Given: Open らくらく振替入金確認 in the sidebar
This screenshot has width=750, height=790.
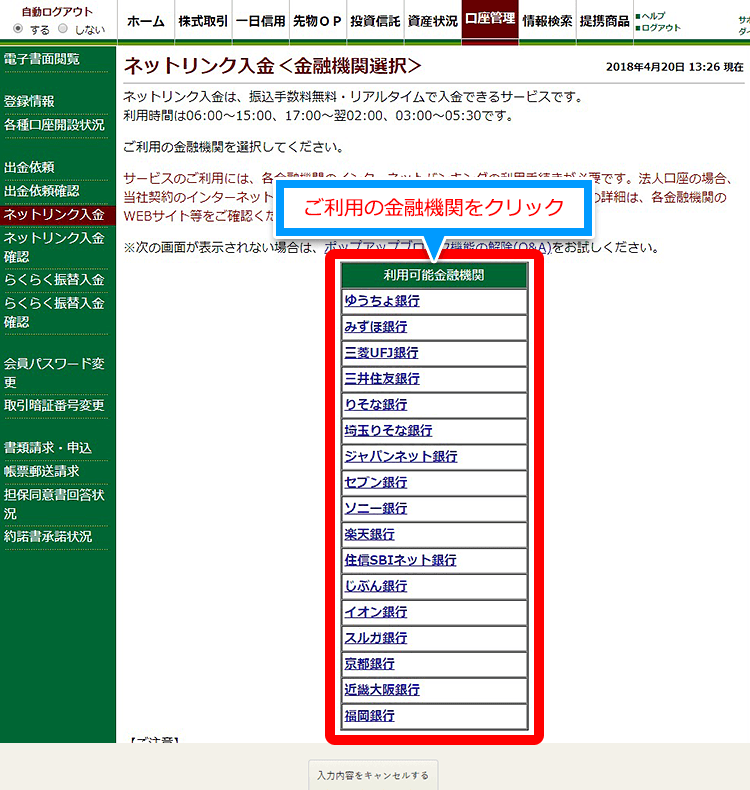Looking at the screenshot, I should pos(54,312).
